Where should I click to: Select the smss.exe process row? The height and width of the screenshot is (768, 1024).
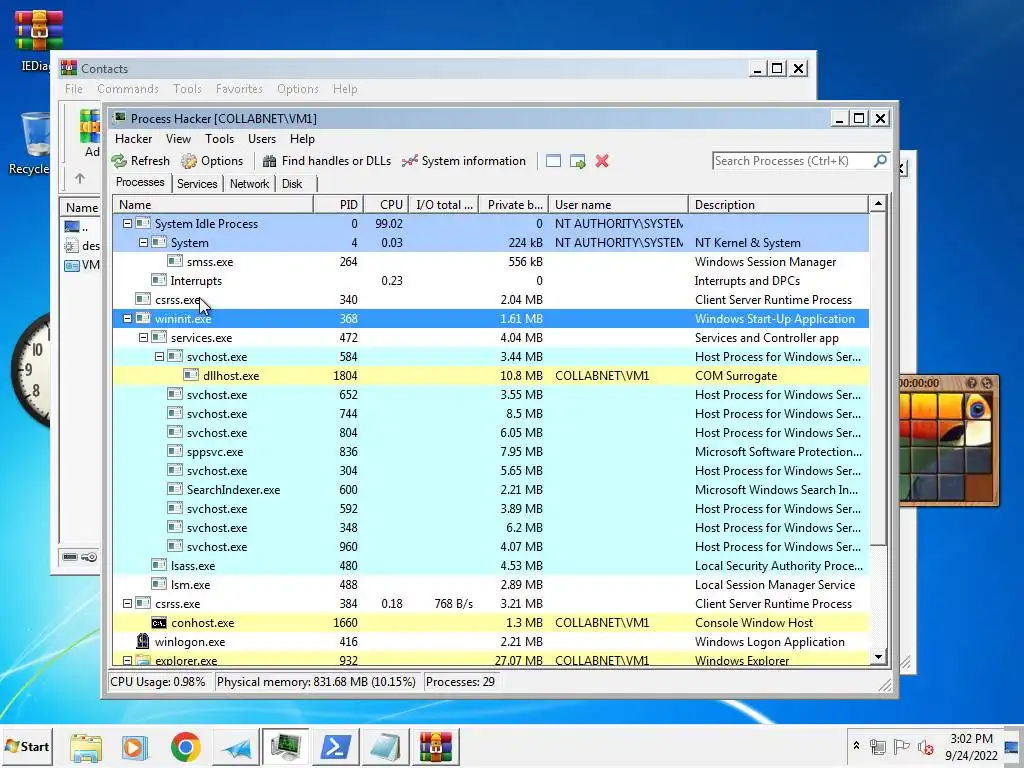click(490, 261)
